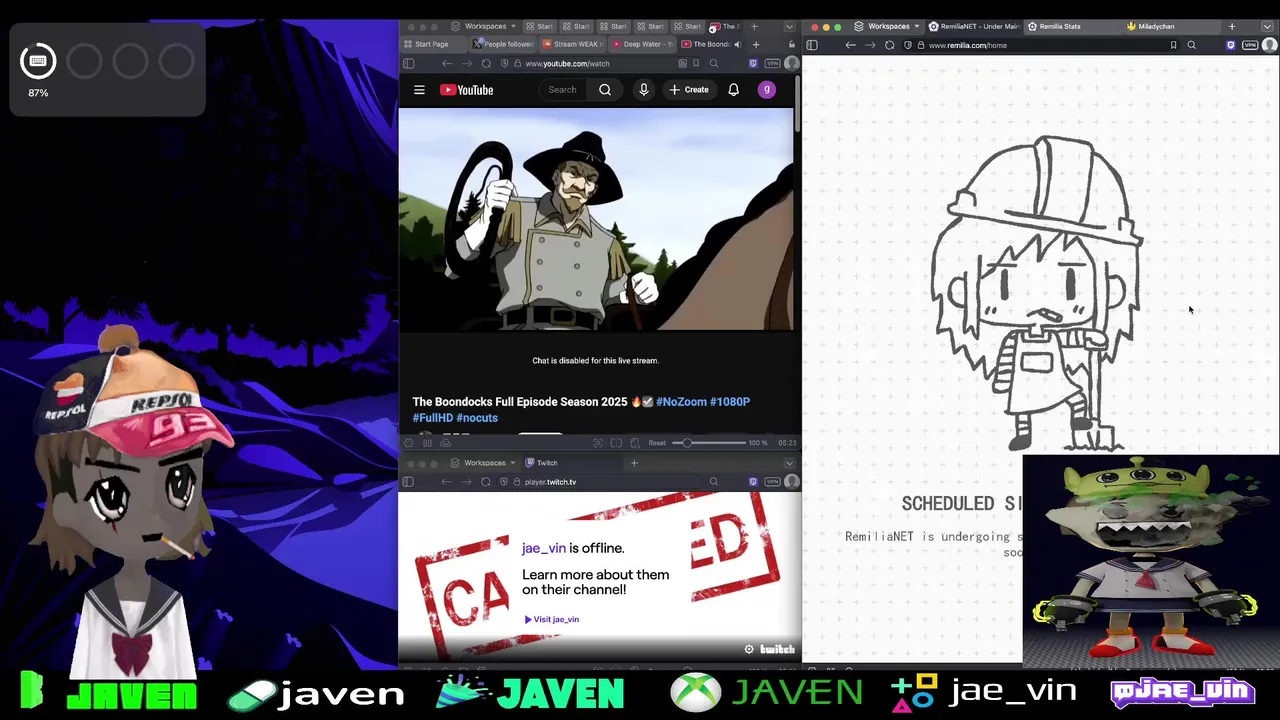Image resolution: width=1280 pixels, height=720 pixels.
Task: Click the capture snapshot icon in status bar
Action: [598, 443]
